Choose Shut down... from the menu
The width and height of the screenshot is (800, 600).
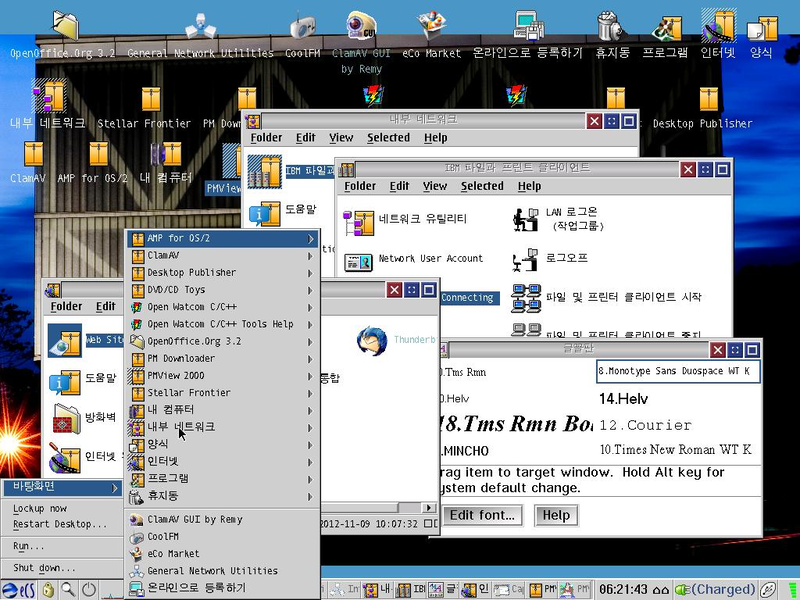pos(44,568)
